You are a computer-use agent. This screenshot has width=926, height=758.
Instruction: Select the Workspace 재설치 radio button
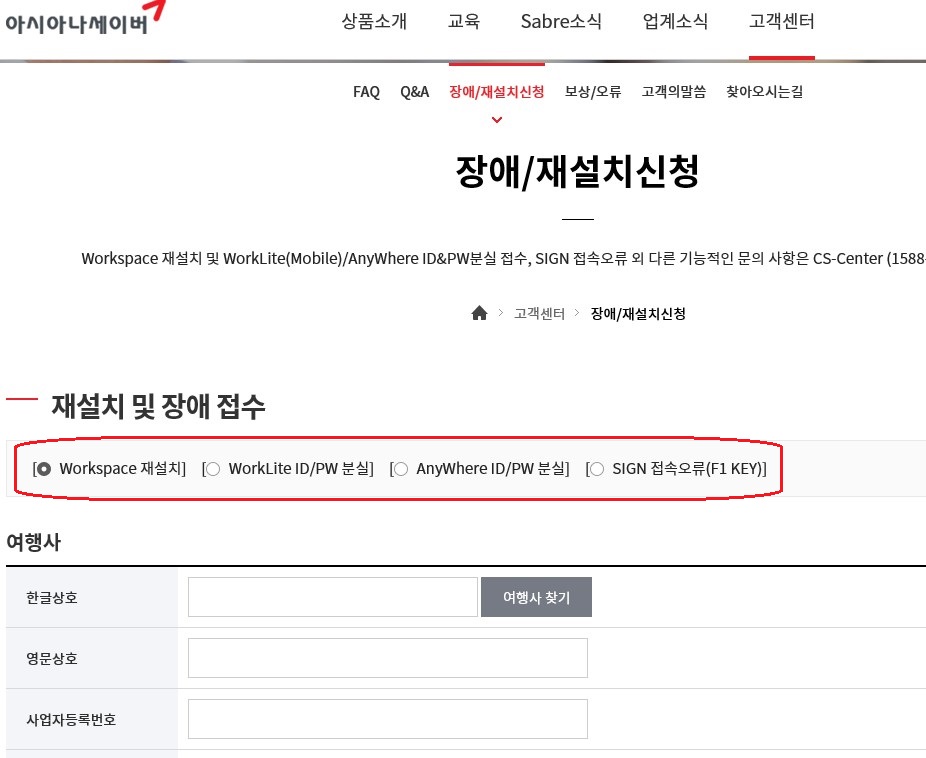tap(43, 469)
